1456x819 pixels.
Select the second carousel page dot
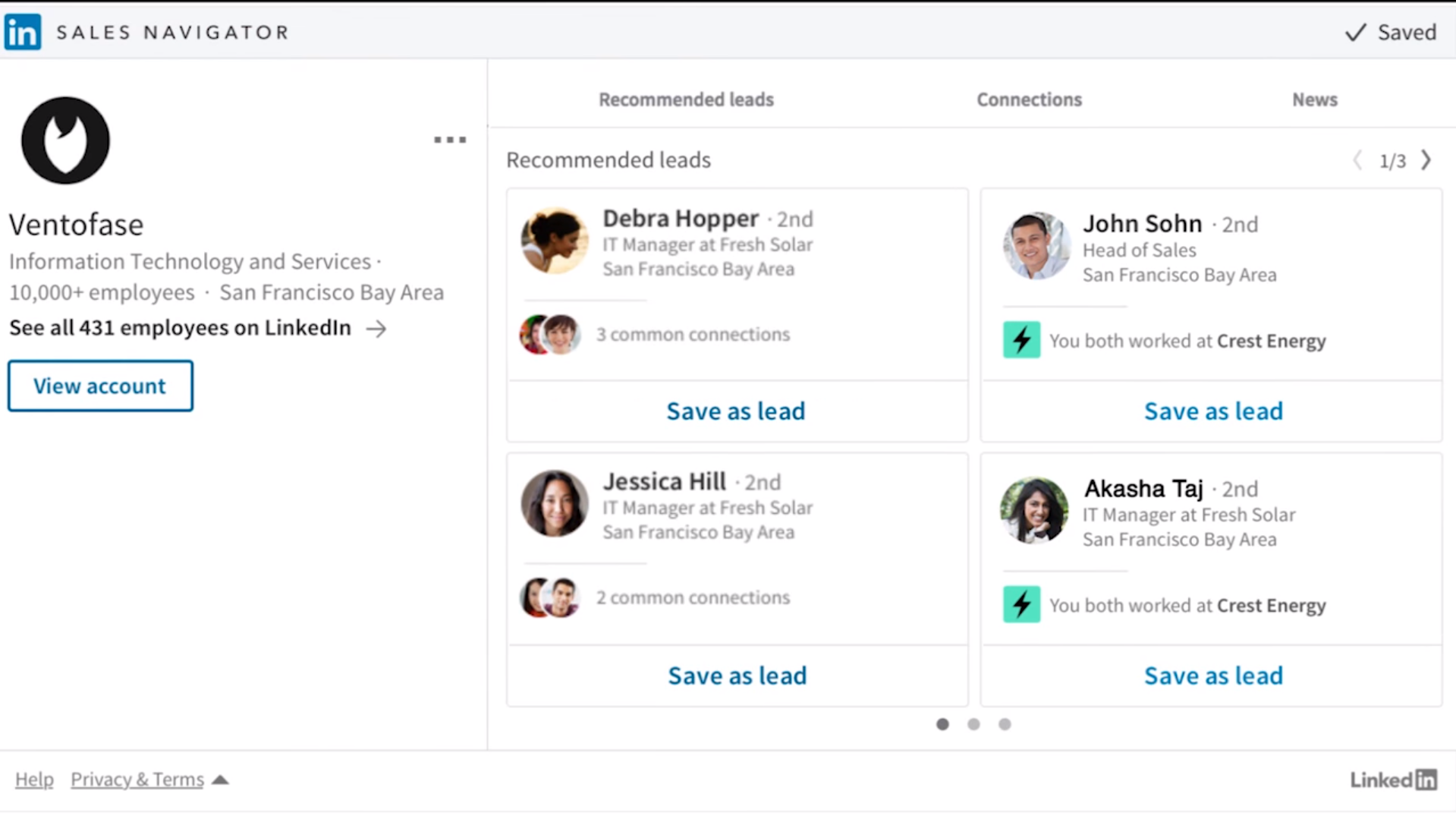(x=973, y=724)
